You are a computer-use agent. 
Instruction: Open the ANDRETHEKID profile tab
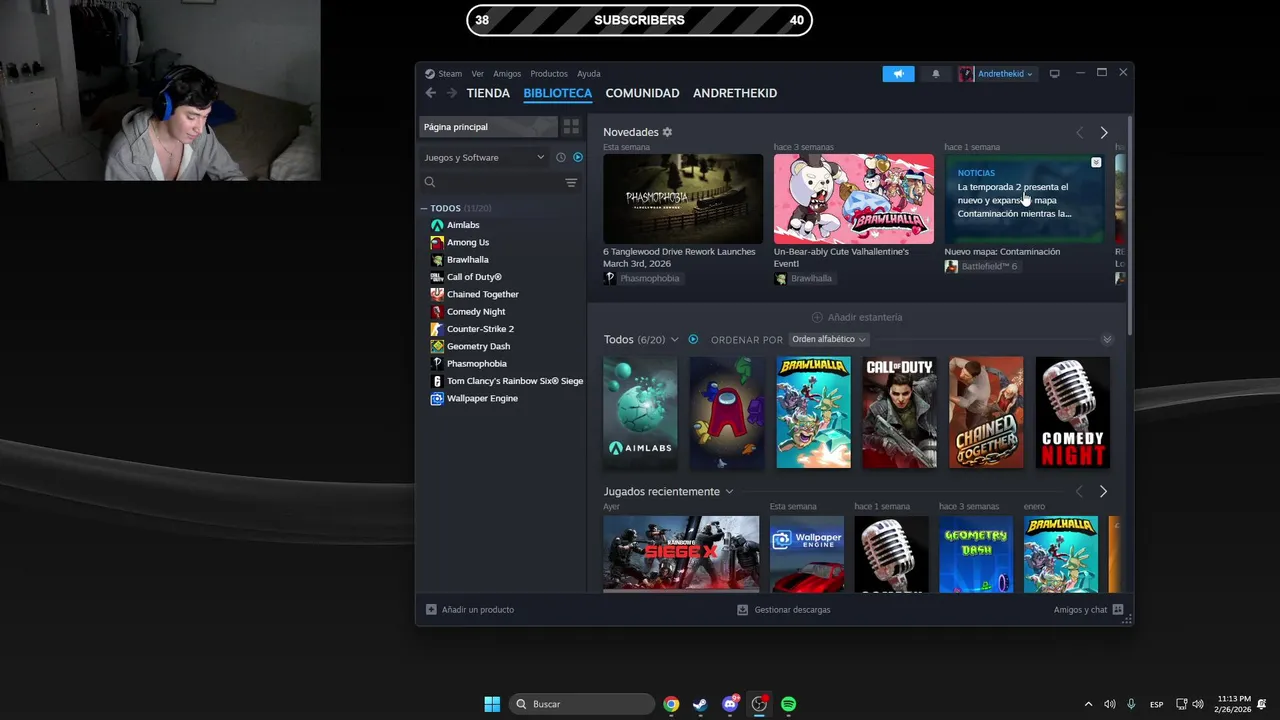click(x=735, y=93)
